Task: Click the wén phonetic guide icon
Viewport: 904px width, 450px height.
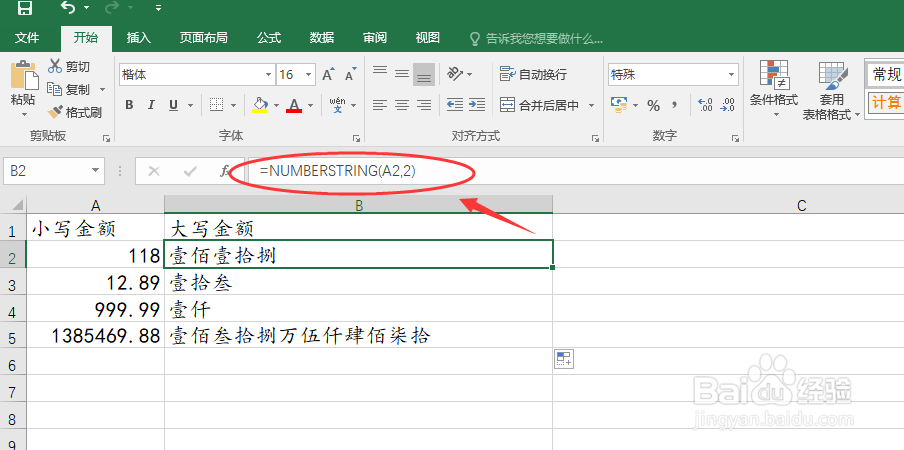Action: pos(338,105)
